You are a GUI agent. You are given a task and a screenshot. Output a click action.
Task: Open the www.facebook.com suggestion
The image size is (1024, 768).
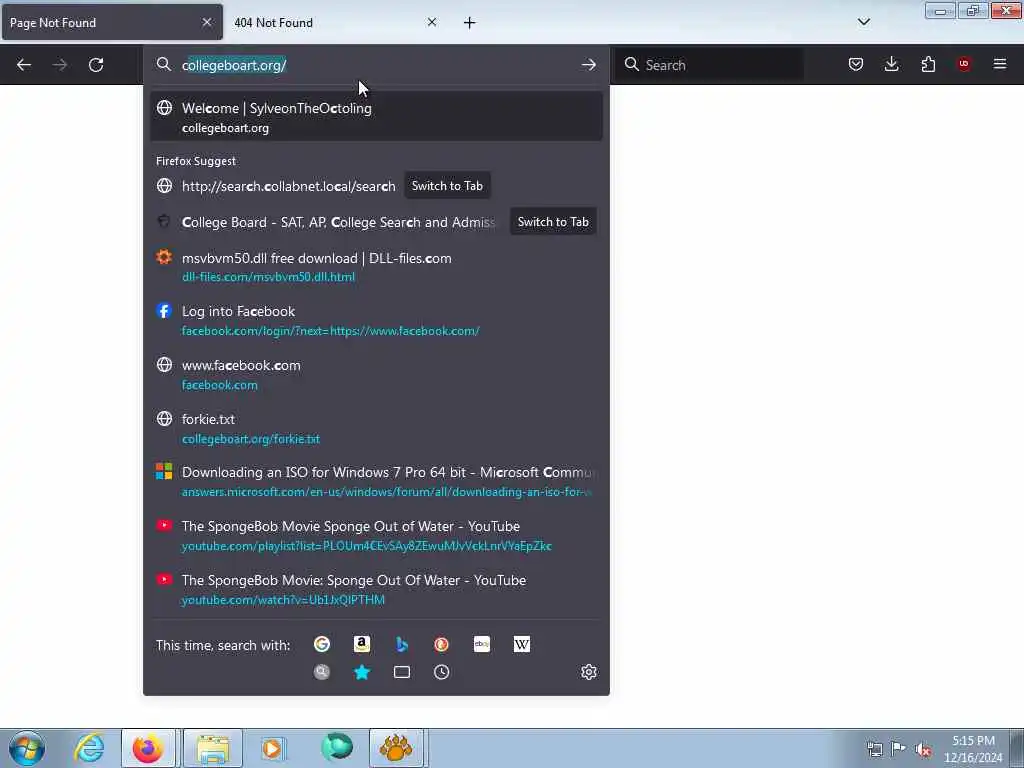click(x=376, y=374)
